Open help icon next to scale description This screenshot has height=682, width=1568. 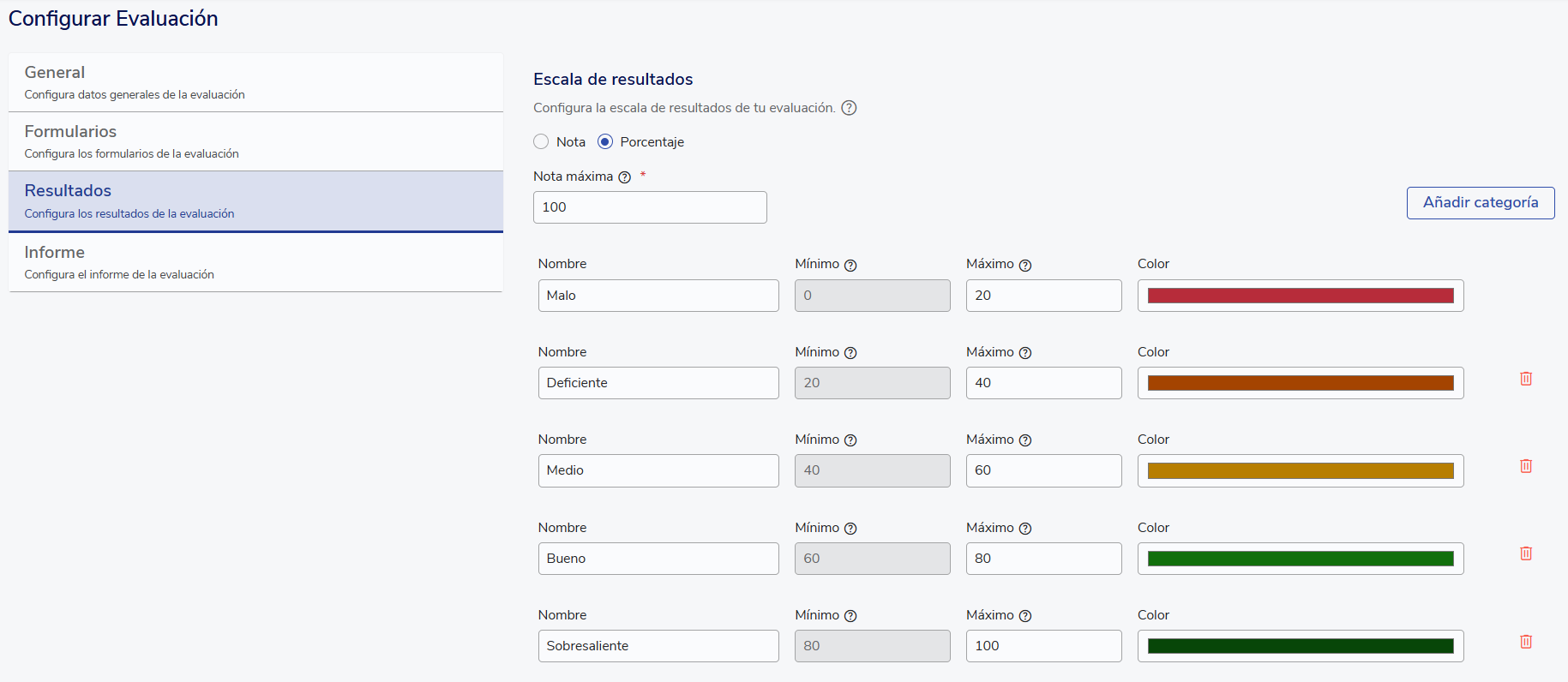(849, 108)
